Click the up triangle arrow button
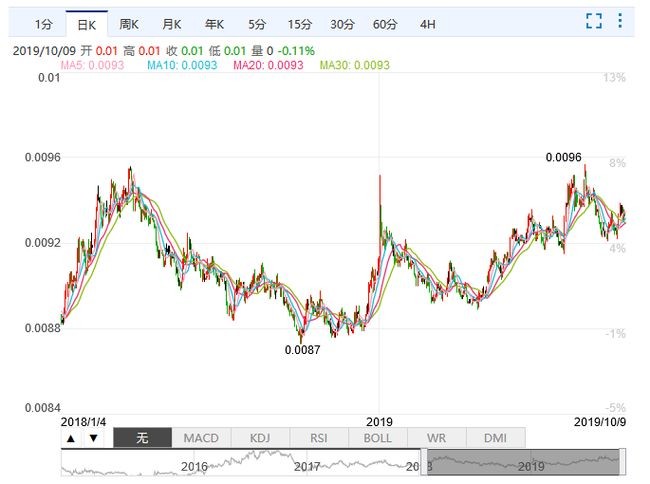The height and width of the screenshot is (484, 650). coord(70,438)
